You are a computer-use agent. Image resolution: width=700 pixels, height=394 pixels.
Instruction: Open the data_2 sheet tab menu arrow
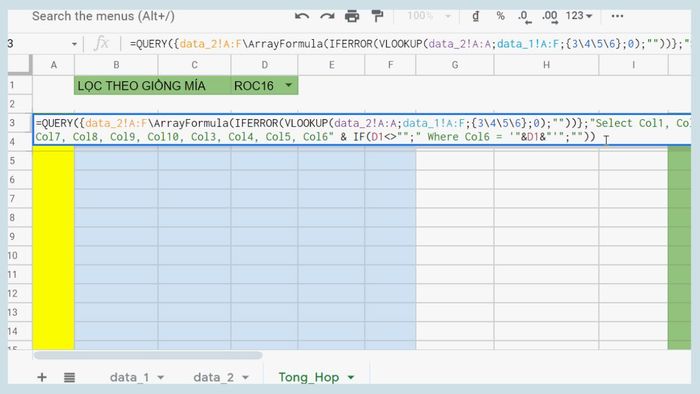point(245,377)
